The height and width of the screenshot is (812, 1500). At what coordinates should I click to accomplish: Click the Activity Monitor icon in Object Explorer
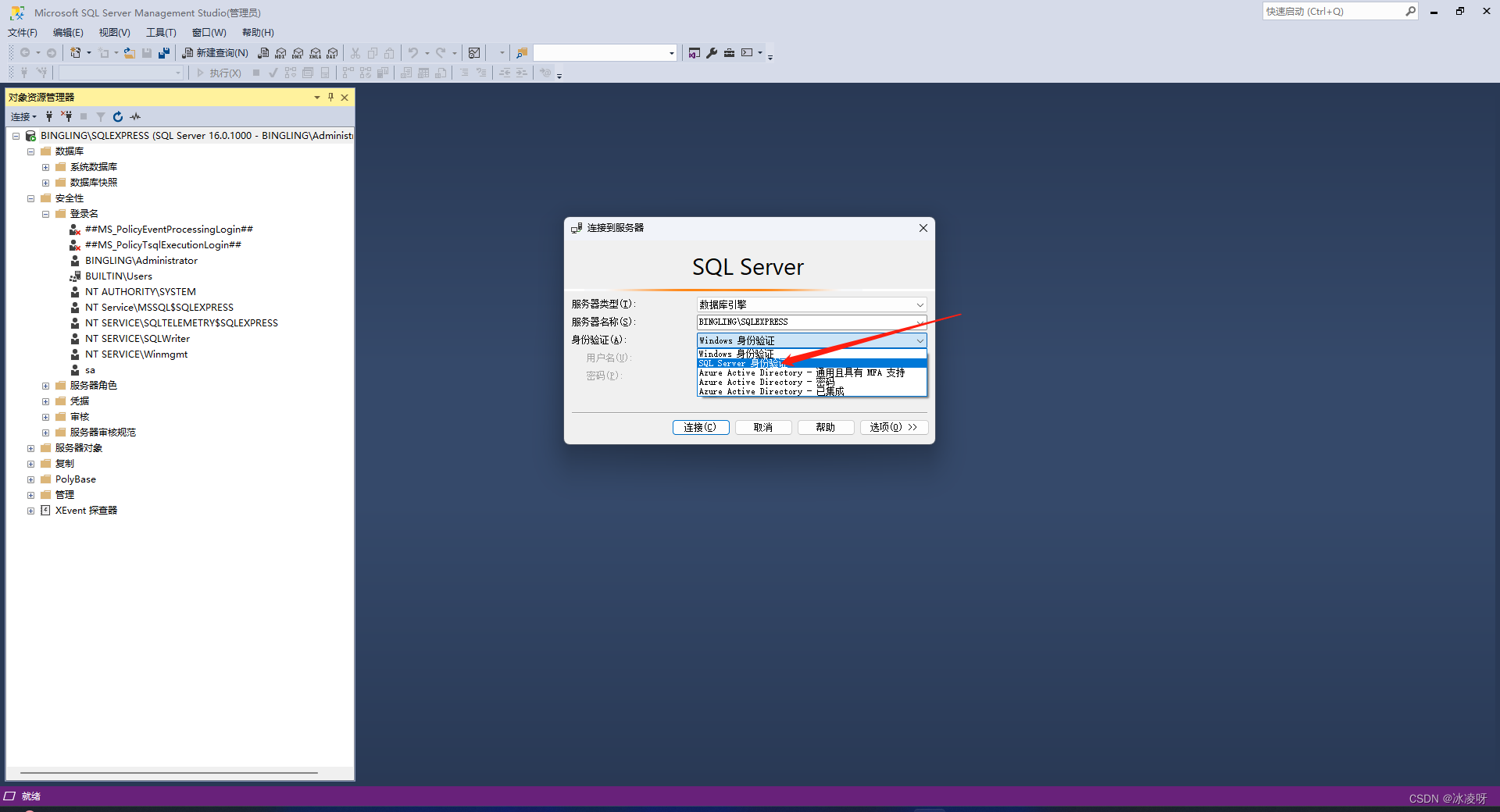click(134, 116)
